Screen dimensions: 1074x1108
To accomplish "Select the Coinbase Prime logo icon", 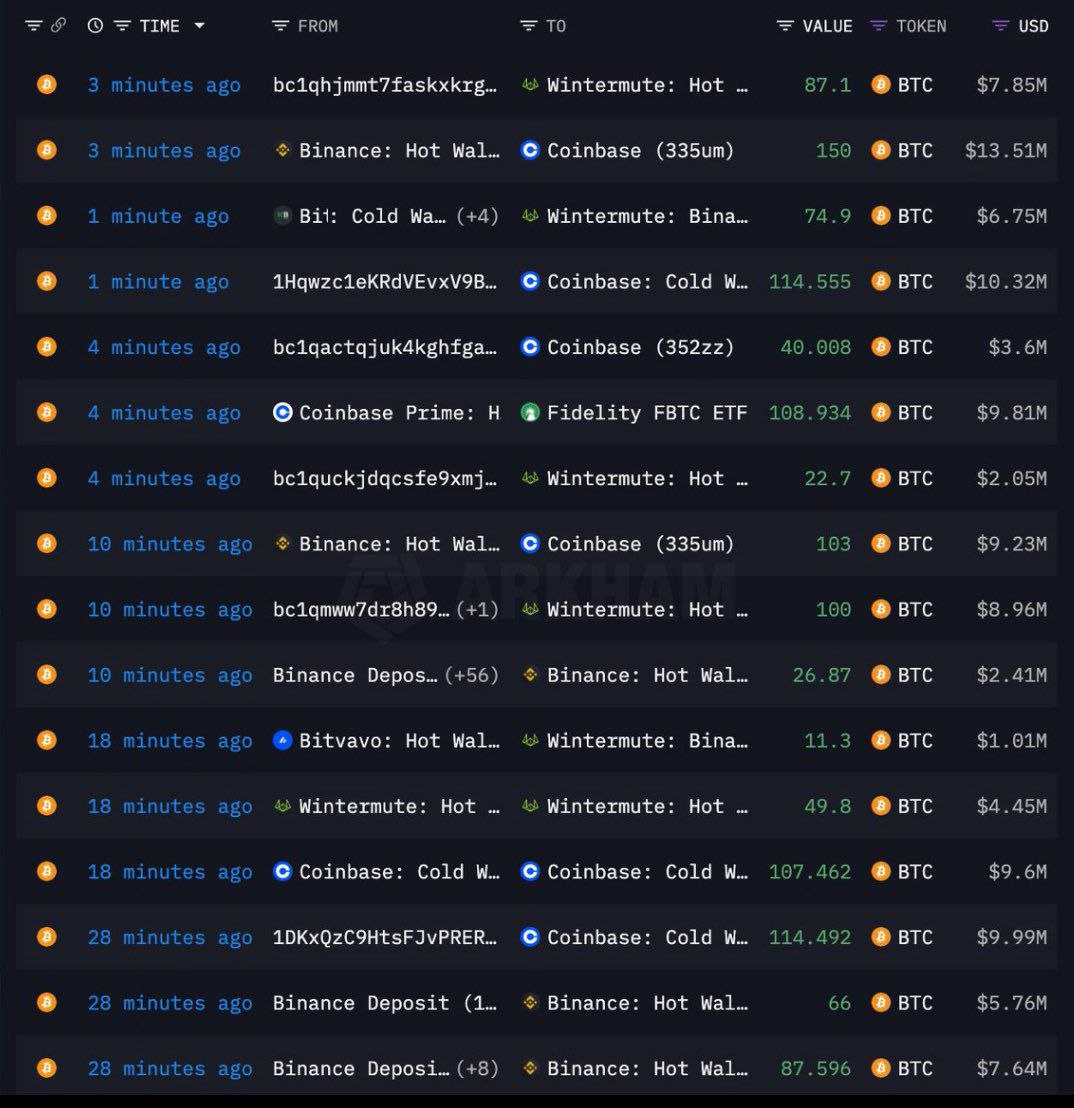I will 284,412.
